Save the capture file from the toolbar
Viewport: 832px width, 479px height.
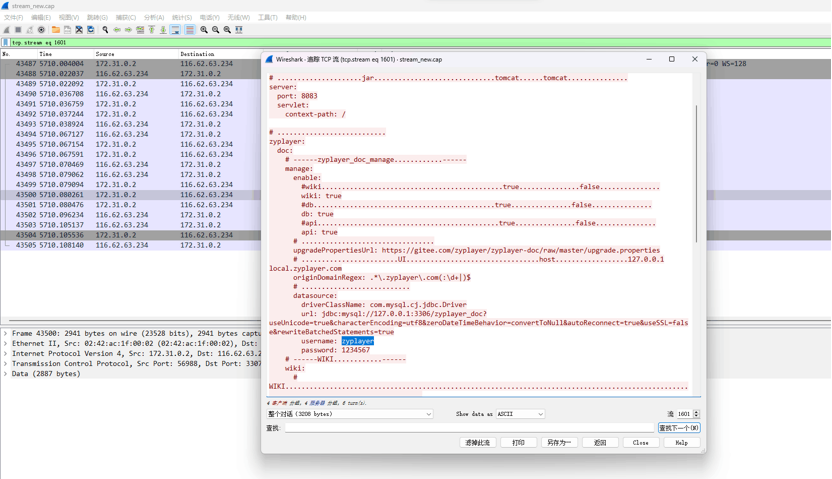click(x=67, y=30)
